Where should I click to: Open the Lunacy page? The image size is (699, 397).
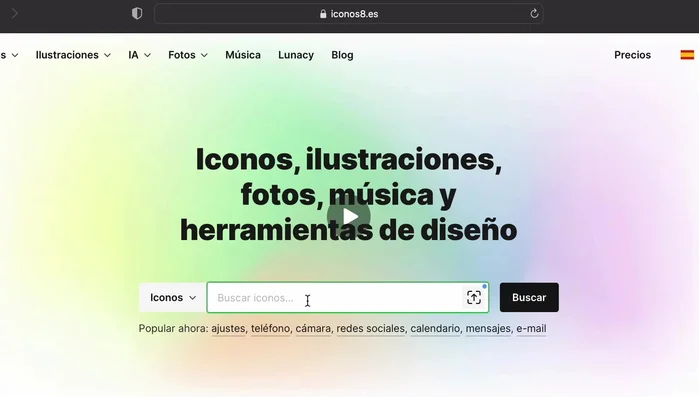[296, 55]
